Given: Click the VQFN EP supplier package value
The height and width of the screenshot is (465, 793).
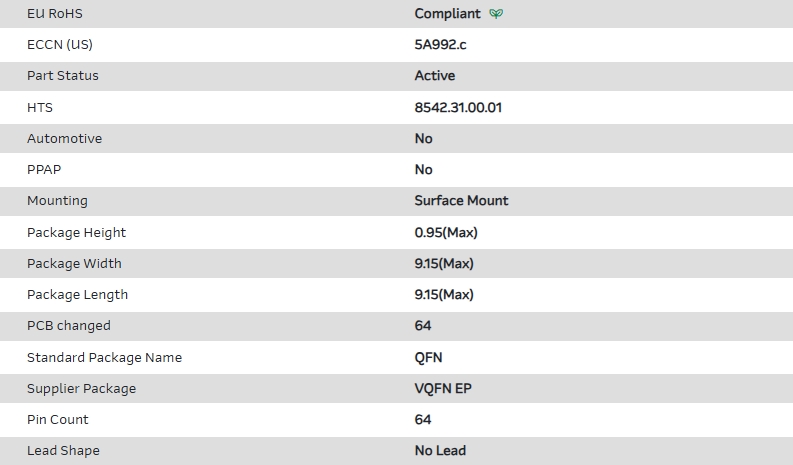Looking at the screenshot, I should point(443,389).
